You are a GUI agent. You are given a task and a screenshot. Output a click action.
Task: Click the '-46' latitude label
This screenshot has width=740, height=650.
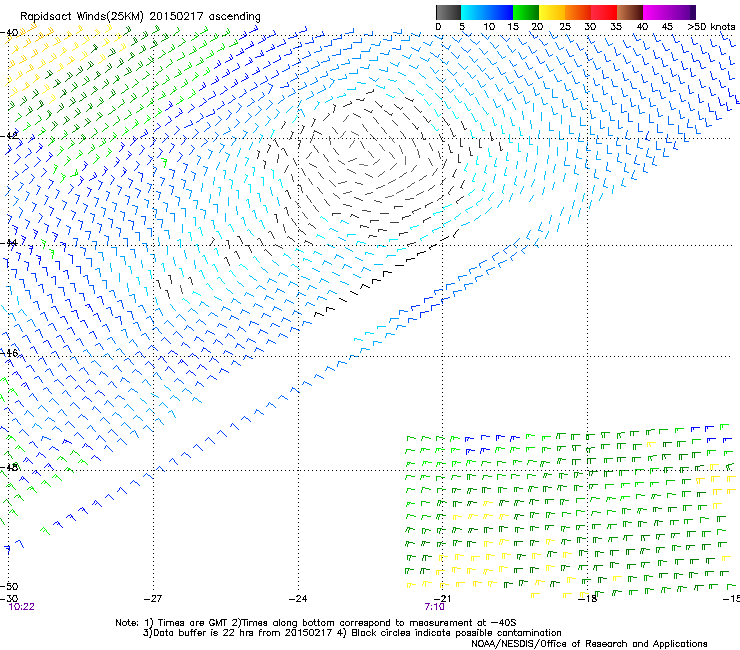pyautogui.click(x=9, y=353)
